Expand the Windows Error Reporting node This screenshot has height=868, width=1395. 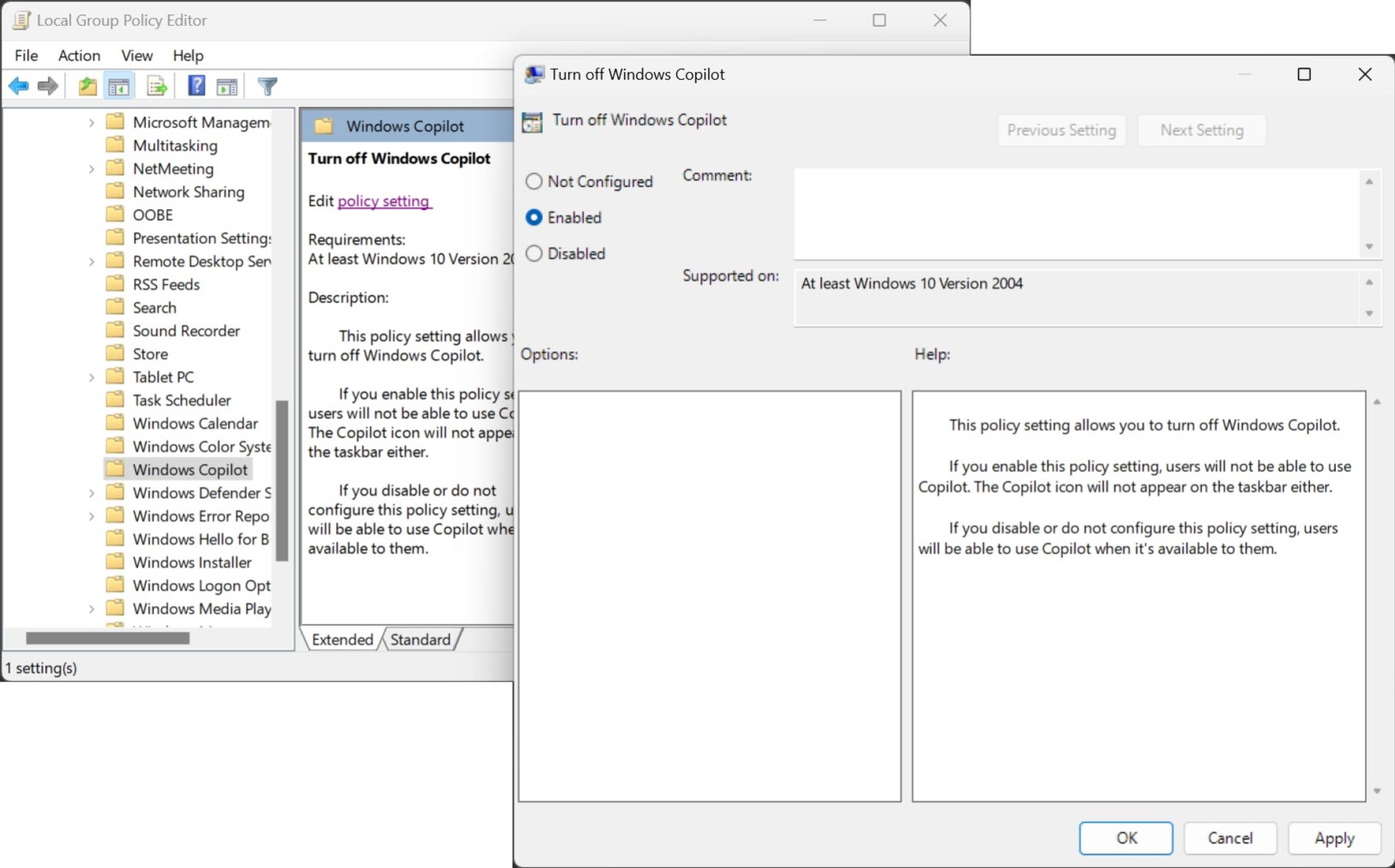[91, 516]
